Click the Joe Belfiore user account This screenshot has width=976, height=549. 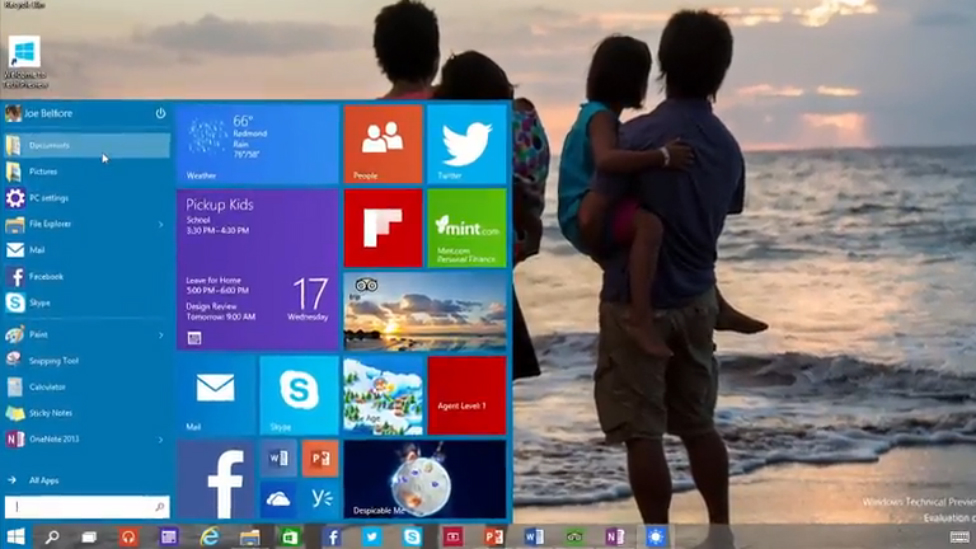(39, 113)
